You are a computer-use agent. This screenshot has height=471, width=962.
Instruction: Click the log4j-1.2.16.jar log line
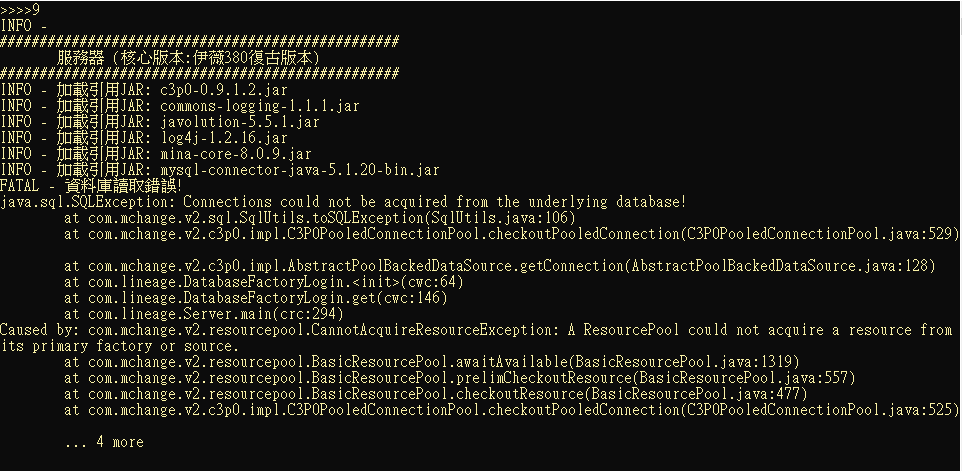pyautogui.click(x=144, y=138)
